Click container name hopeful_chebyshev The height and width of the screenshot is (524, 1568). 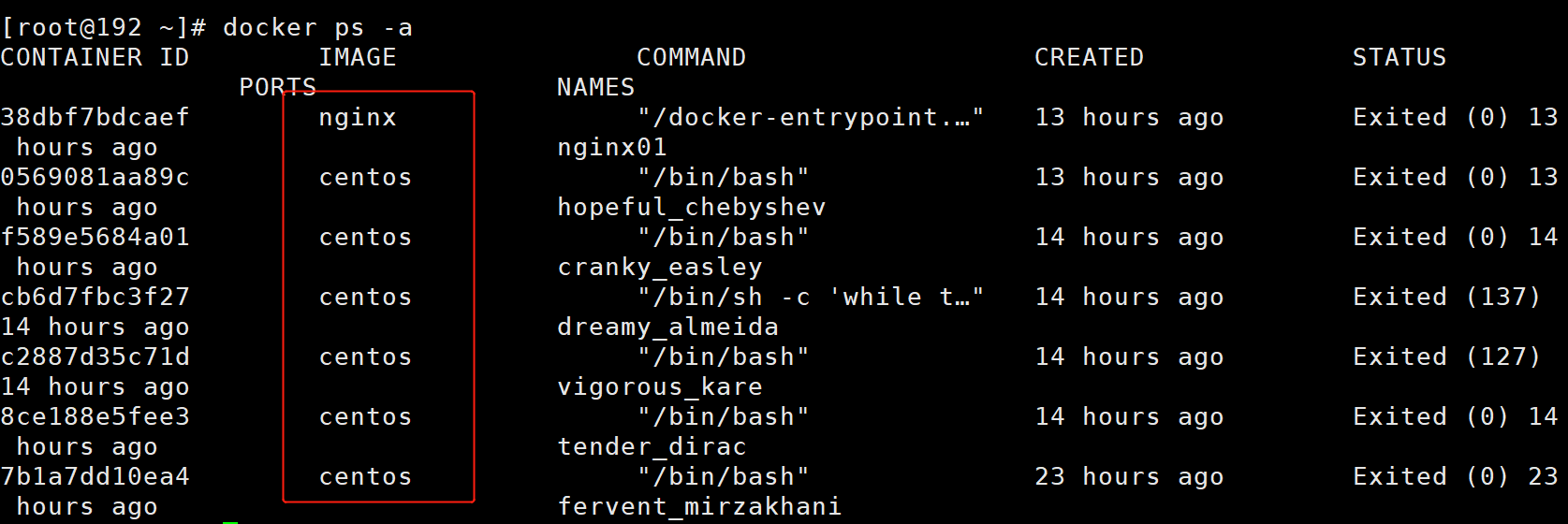pos(692,207)
